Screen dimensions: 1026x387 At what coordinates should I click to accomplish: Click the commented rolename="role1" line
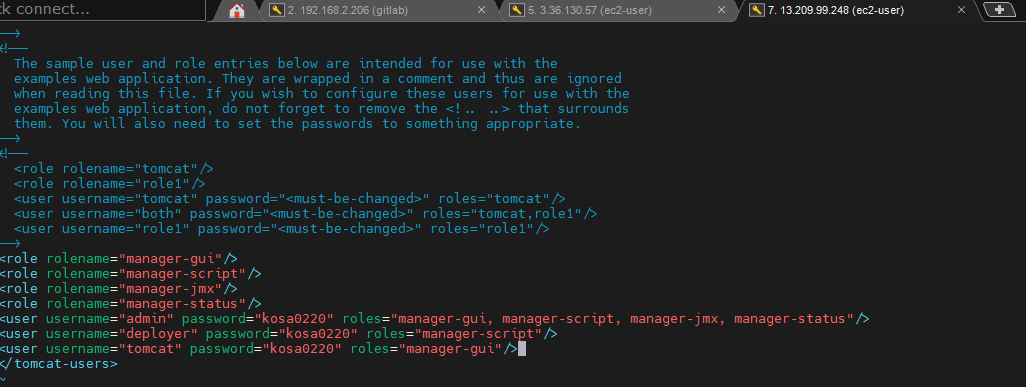click(x=109, y=184)
